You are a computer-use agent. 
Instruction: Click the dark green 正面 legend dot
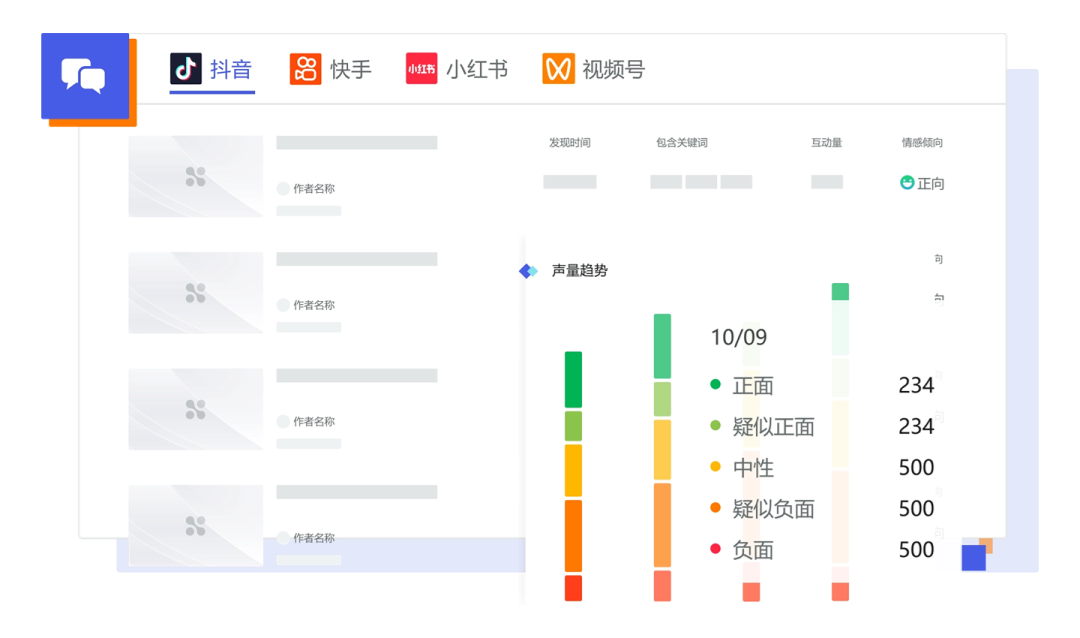click(x=716, y=384)
